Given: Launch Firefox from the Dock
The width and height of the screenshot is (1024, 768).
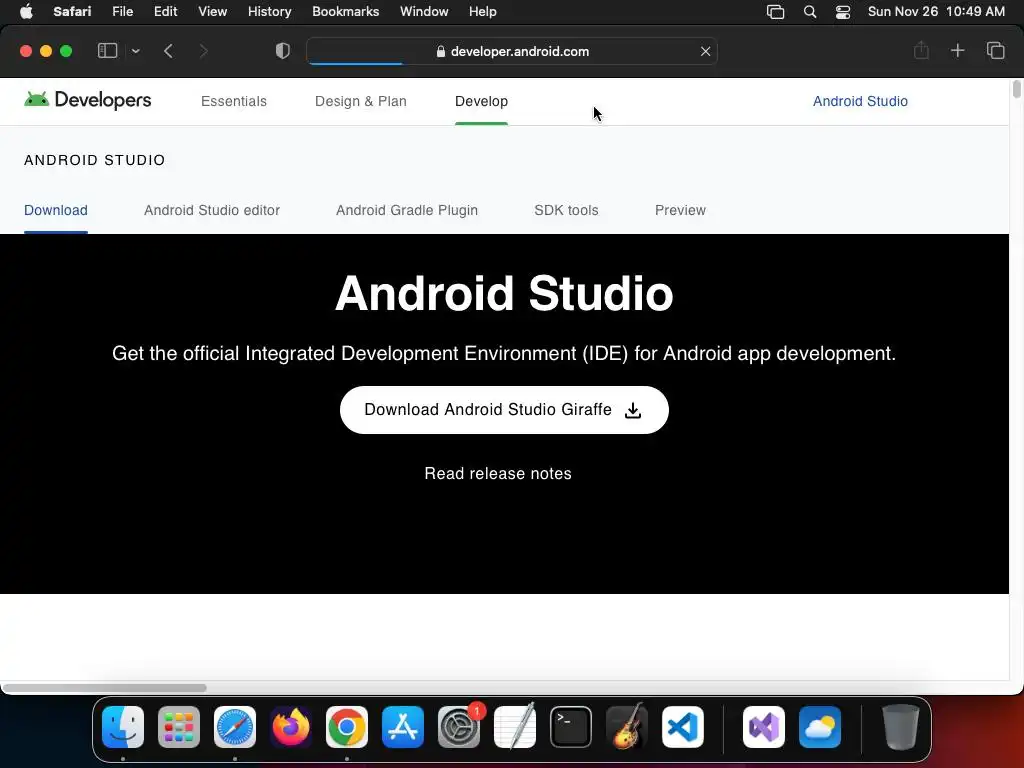Looking at the screenshot, I should [291, 727].
